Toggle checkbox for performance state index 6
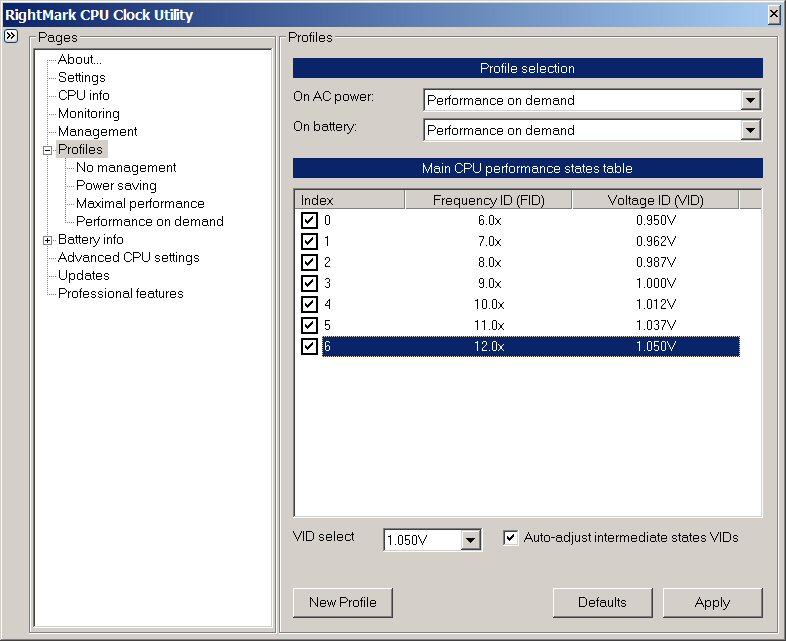This screenshot has width=786, height=641. click(x=309, y=346)
